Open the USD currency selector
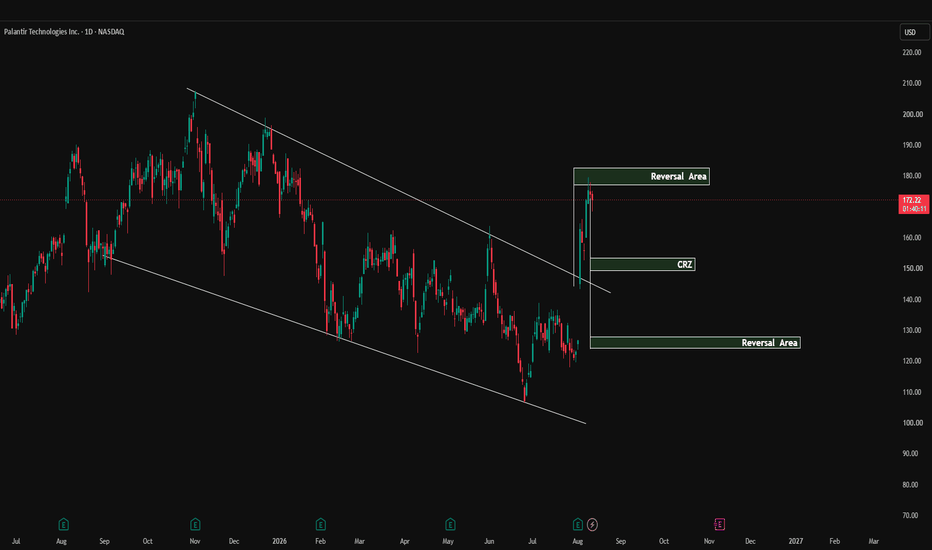Screen dimensions: 932x550 [914, 32]
